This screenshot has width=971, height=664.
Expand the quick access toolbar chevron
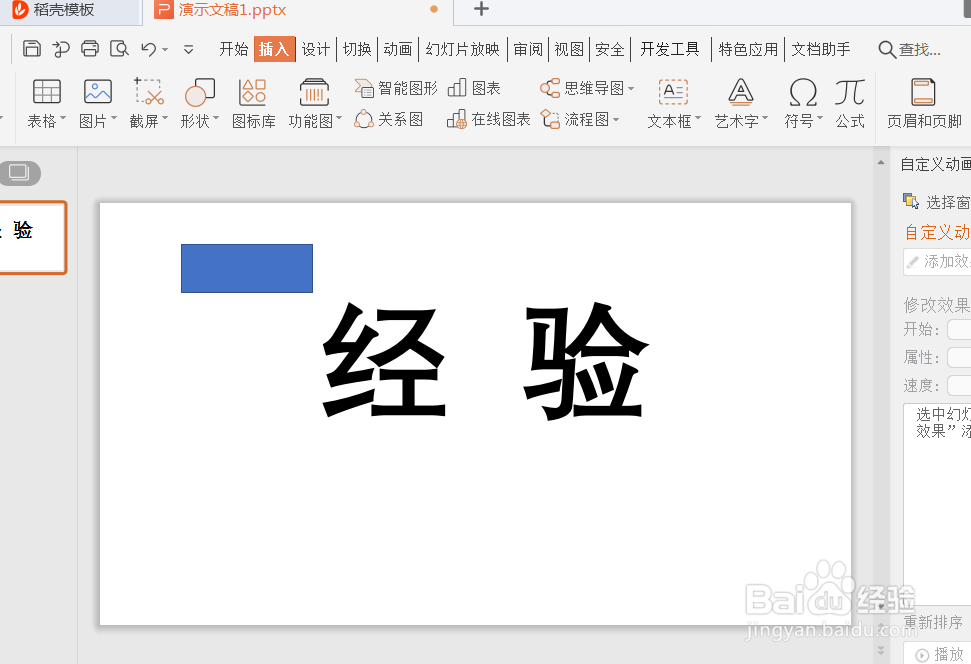187,47
